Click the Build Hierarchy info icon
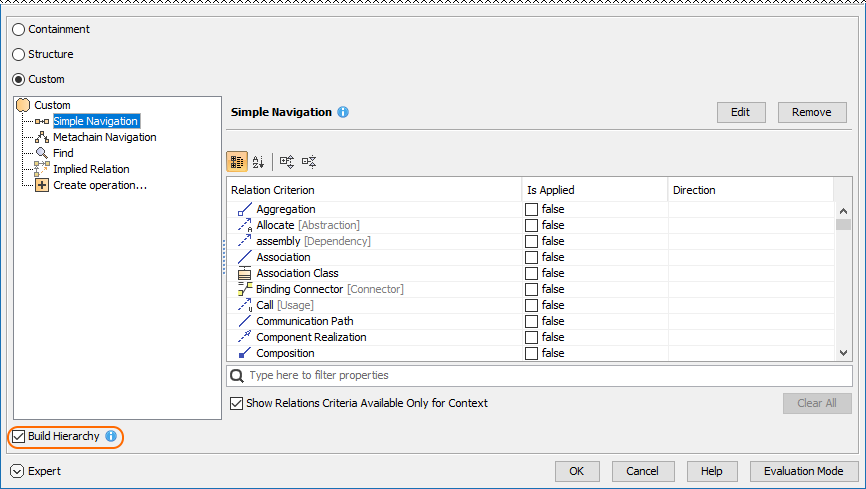This screenshot has height=489, width=866. pos(111,437)
